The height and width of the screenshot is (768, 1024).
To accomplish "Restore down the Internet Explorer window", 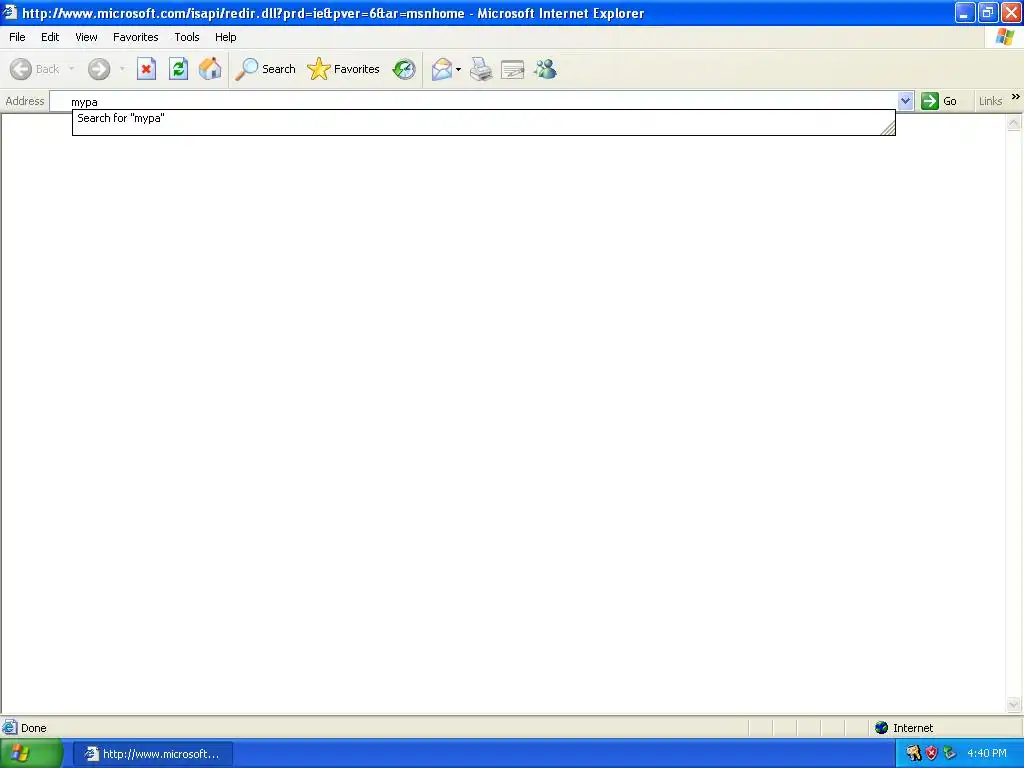I will pos(987,12).
